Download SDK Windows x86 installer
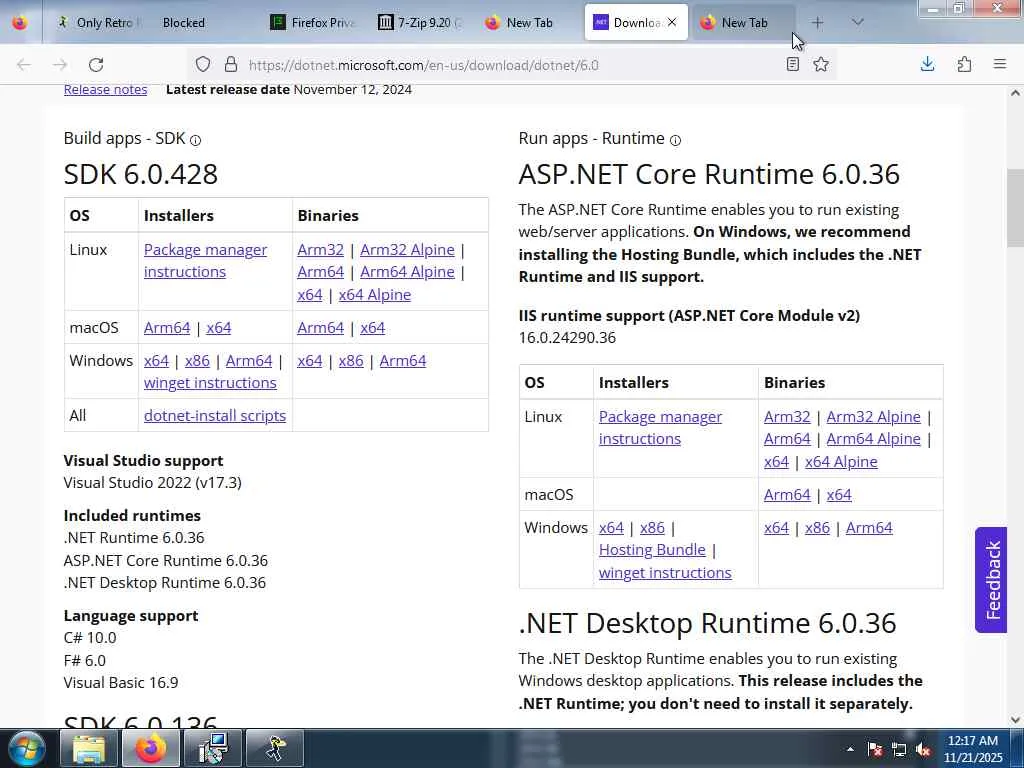 (197, 360)
